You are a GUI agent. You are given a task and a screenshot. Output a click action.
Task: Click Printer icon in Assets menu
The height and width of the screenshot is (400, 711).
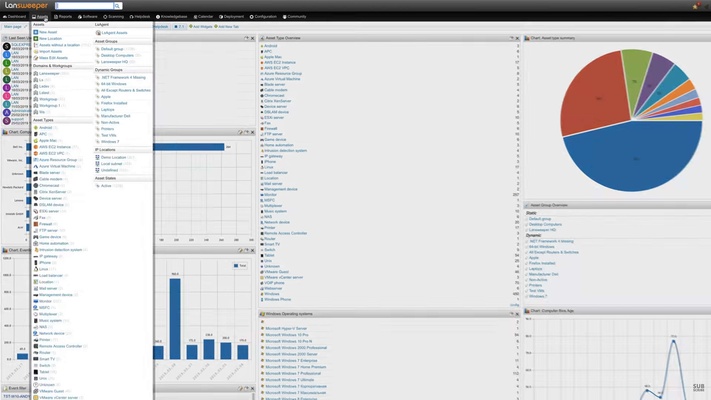click(x=36, y=340)
